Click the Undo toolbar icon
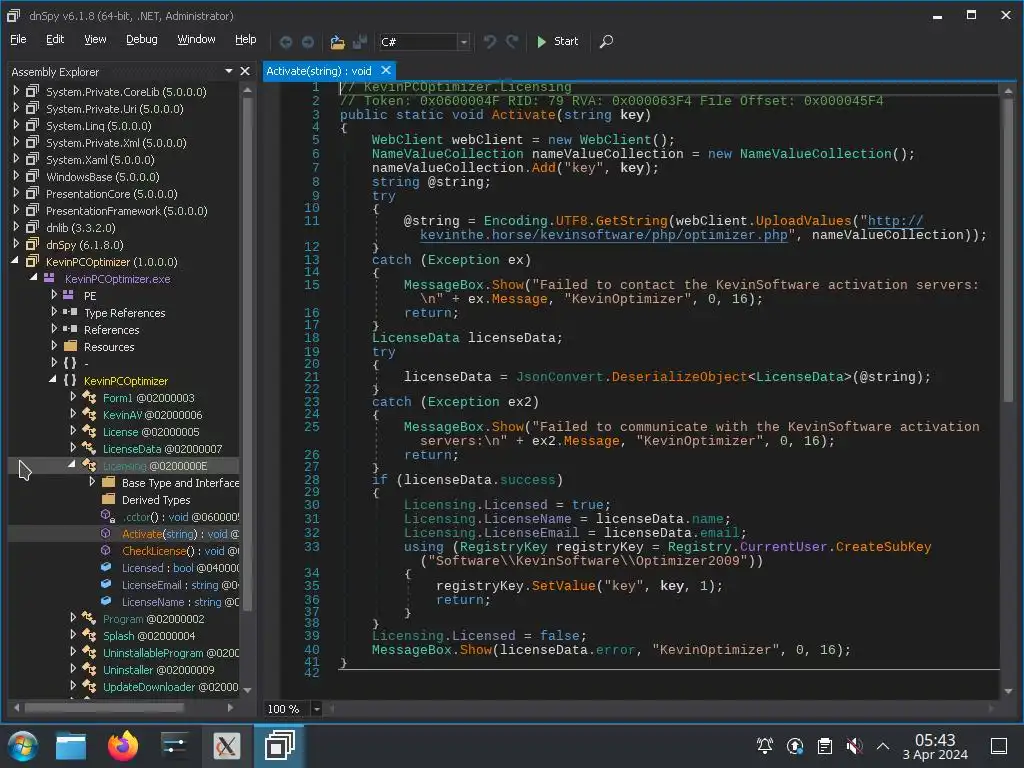This screenshot has width=1024, height=768. point(489,42)
